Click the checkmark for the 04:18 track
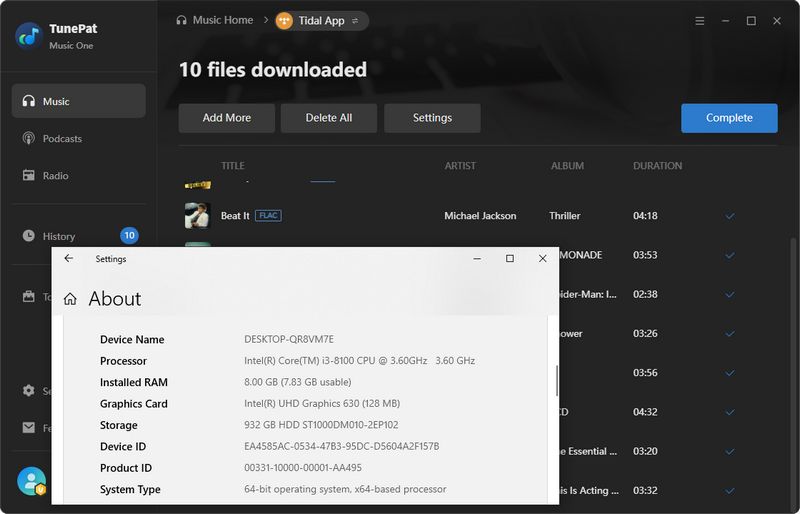 730,216
